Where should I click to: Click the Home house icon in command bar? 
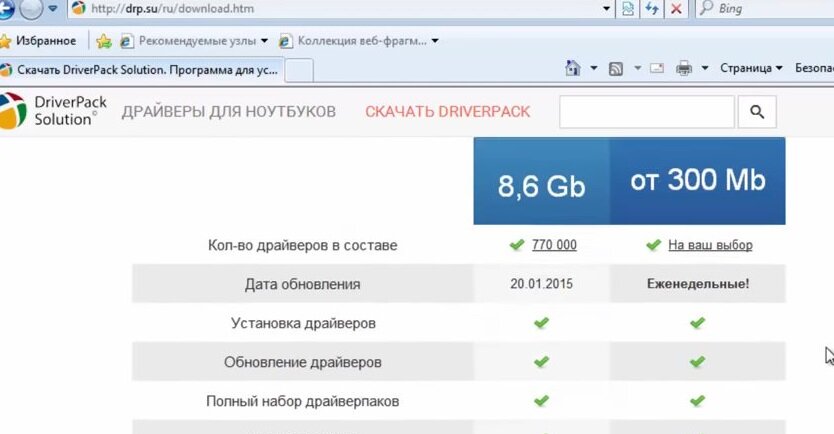tap(573, 68)
